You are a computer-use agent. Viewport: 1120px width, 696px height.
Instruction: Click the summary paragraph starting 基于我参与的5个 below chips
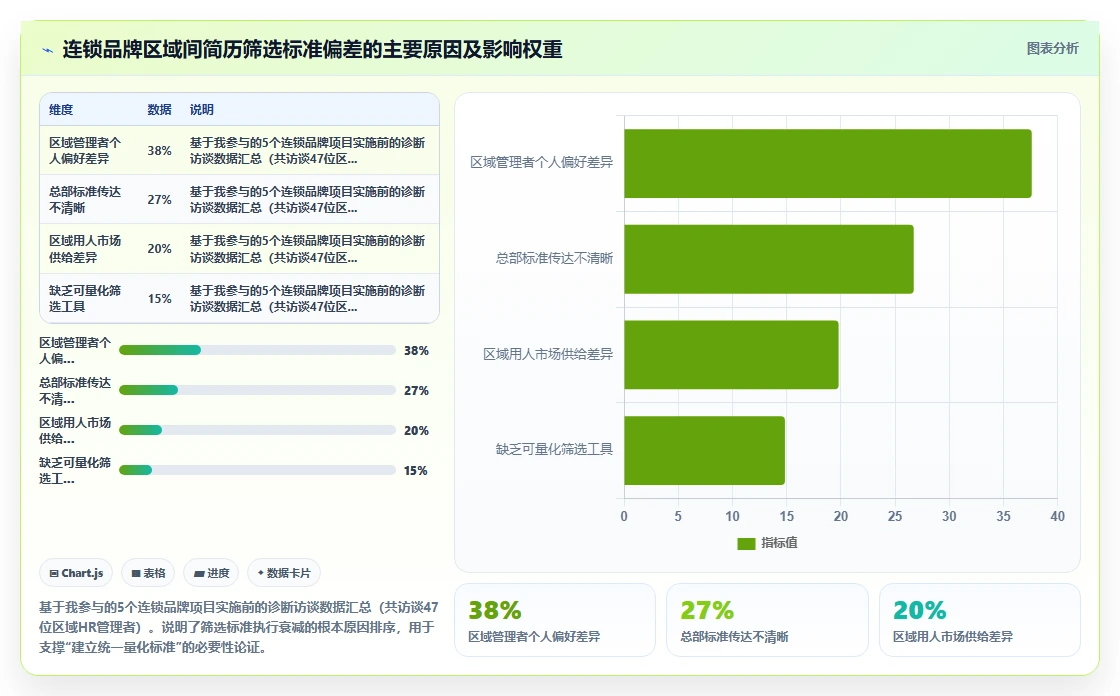[239, 627]
